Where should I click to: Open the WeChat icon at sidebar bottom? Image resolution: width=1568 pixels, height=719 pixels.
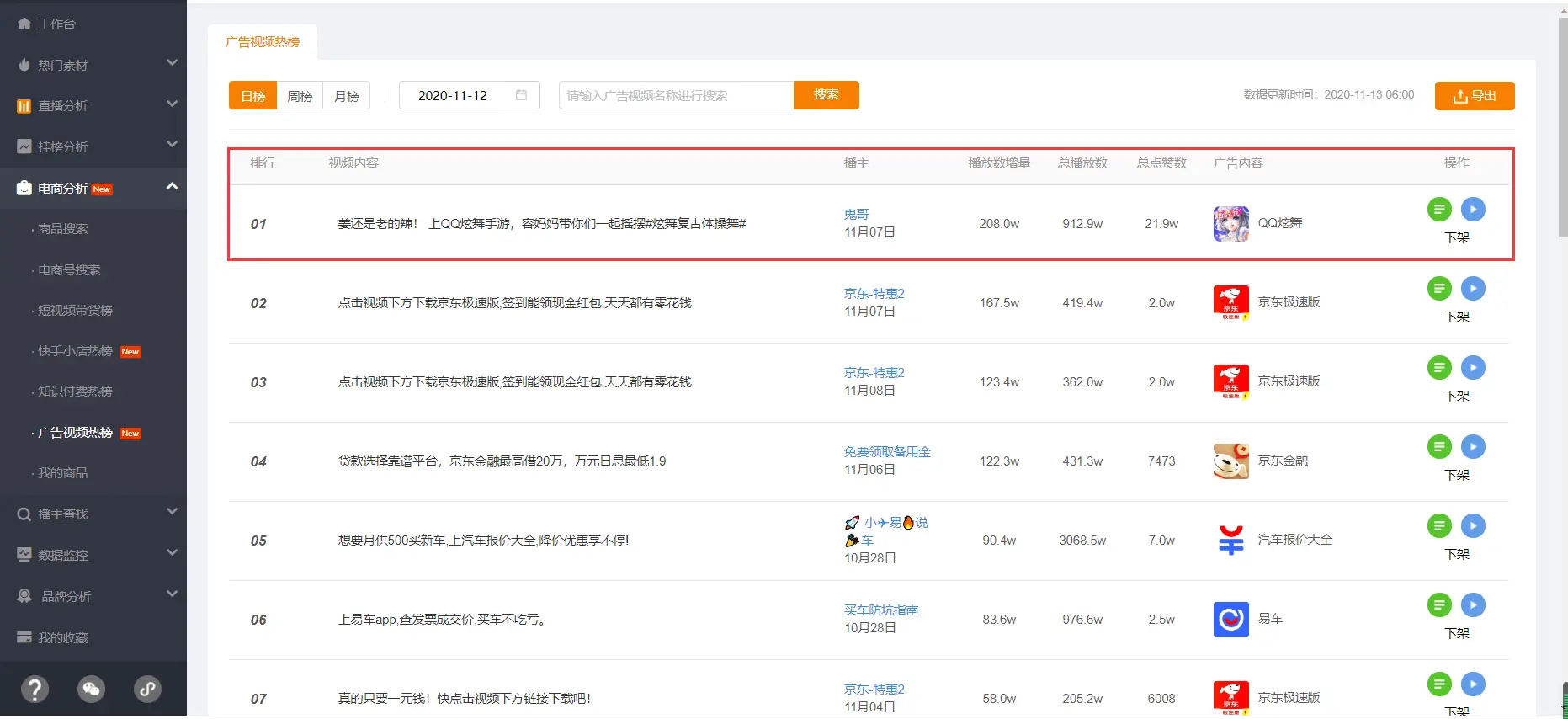click(x=91, y=690)
